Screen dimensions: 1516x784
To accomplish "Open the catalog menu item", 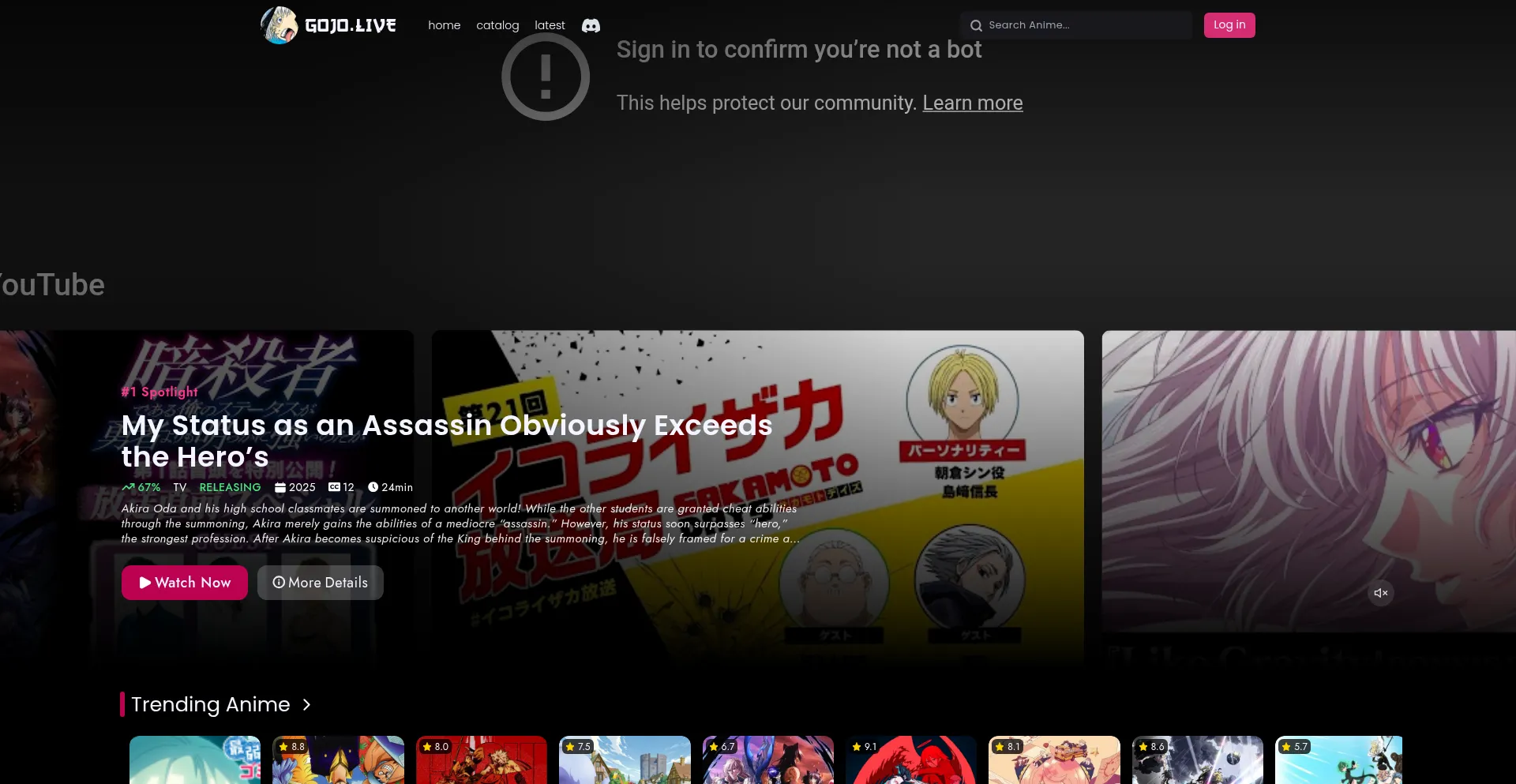I will 497,25.
